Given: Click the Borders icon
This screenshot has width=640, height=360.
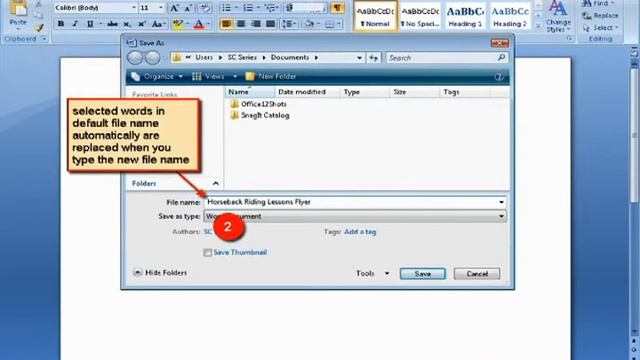Looking at the screenshot, I should coord(329,24).
